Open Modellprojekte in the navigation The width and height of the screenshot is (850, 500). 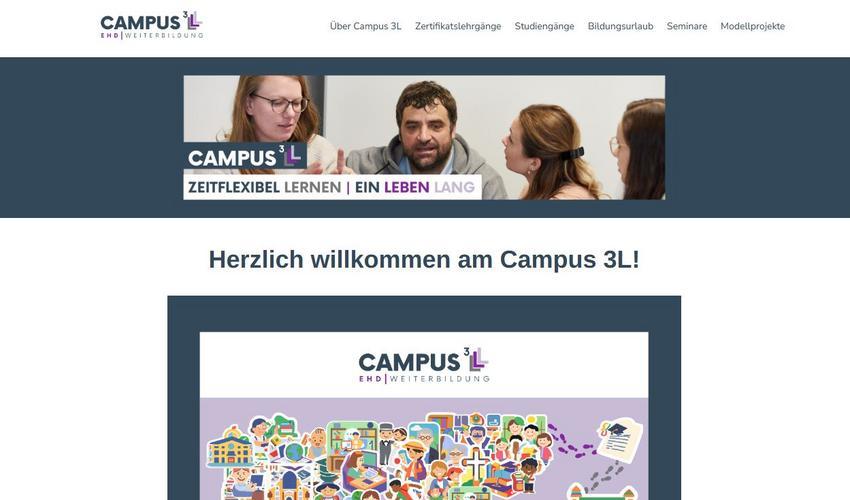click(x=752, y=26)
